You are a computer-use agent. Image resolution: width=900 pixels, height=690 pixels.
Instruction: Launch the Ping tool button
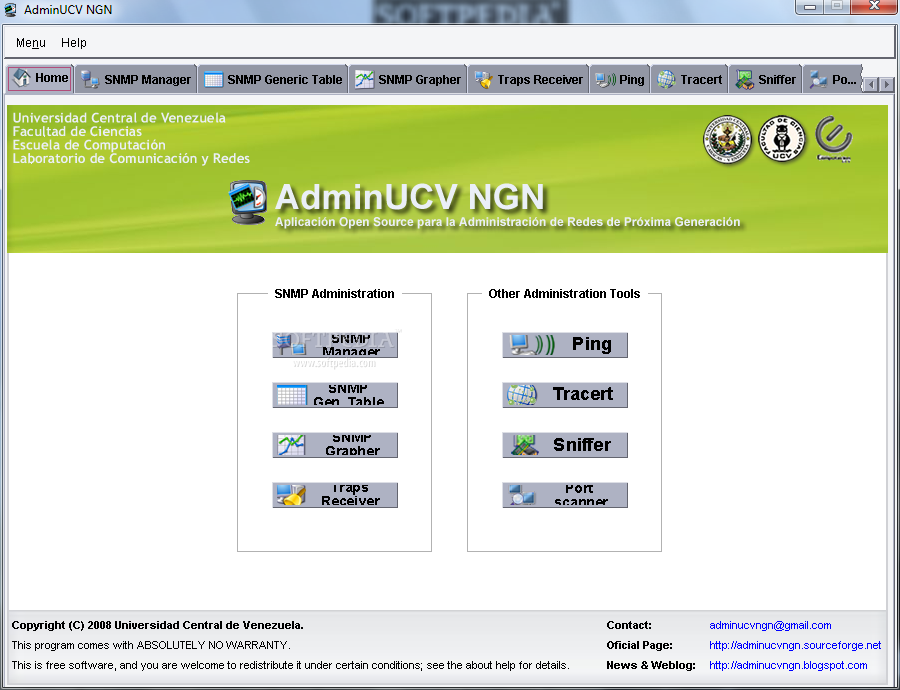[x=565, y=345]
